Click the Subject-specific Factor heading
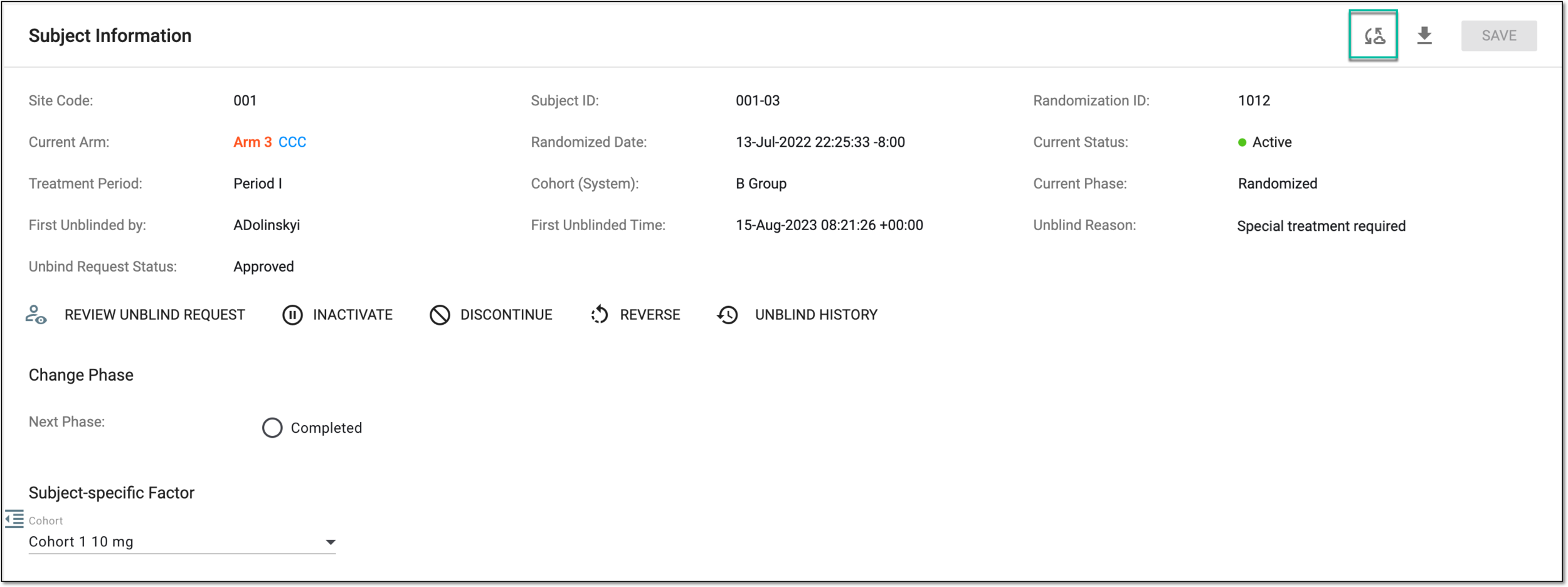 (112, 493)
